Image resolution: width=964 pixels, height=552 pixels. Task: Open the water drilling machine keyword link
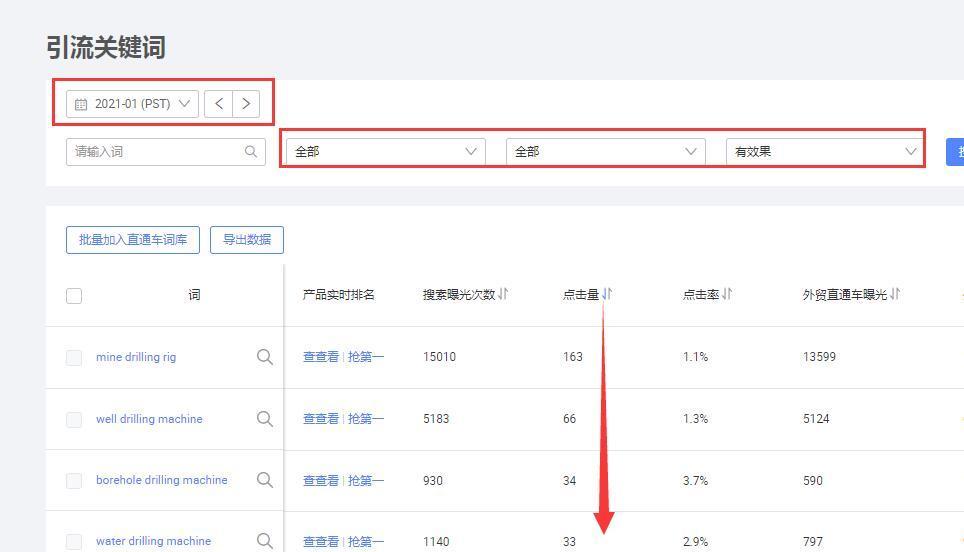pyautogui.click(x=153, y=542)
